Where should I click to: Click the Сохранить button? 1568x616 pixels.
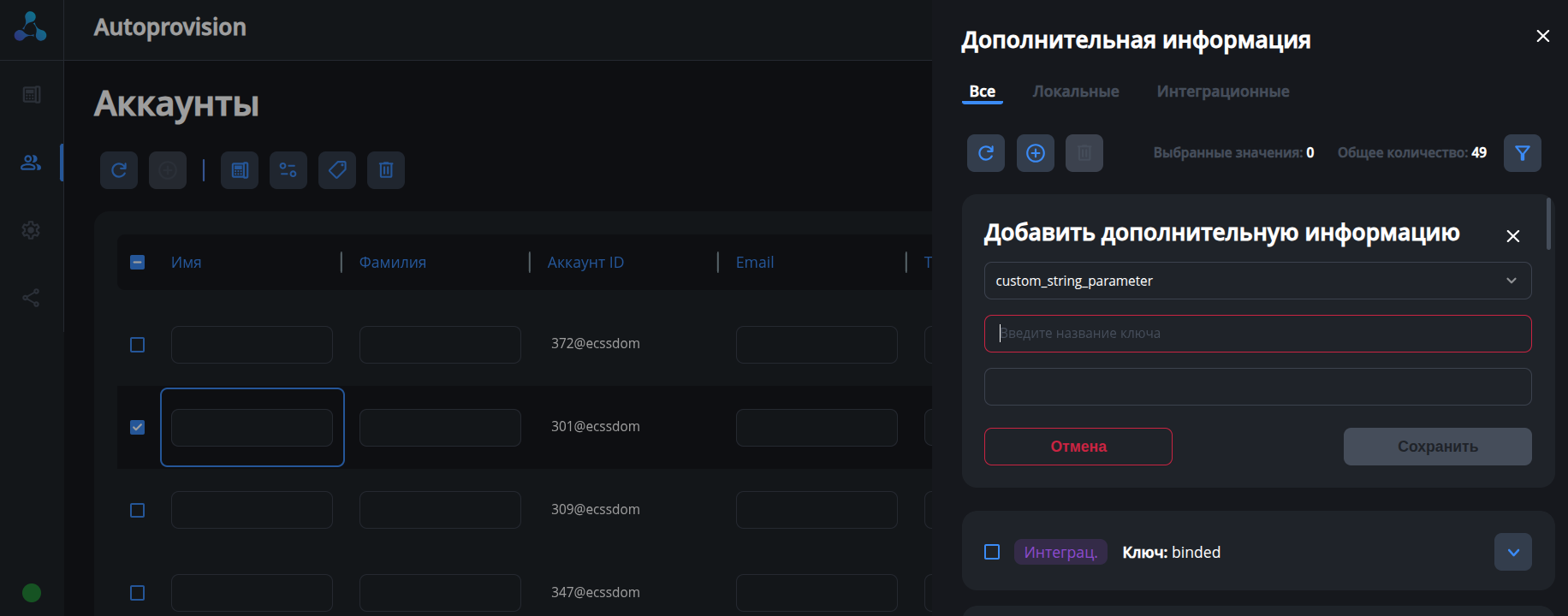[x=1437, y=447]
